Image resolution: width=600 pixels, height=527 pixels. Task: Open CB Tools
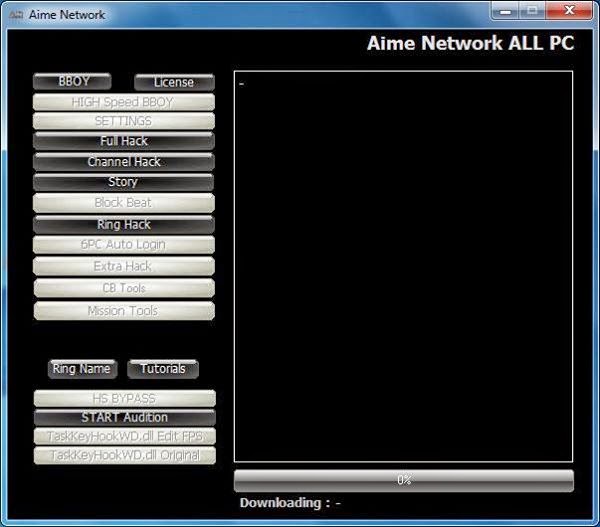pyautogui.click(x=124, y=288)
